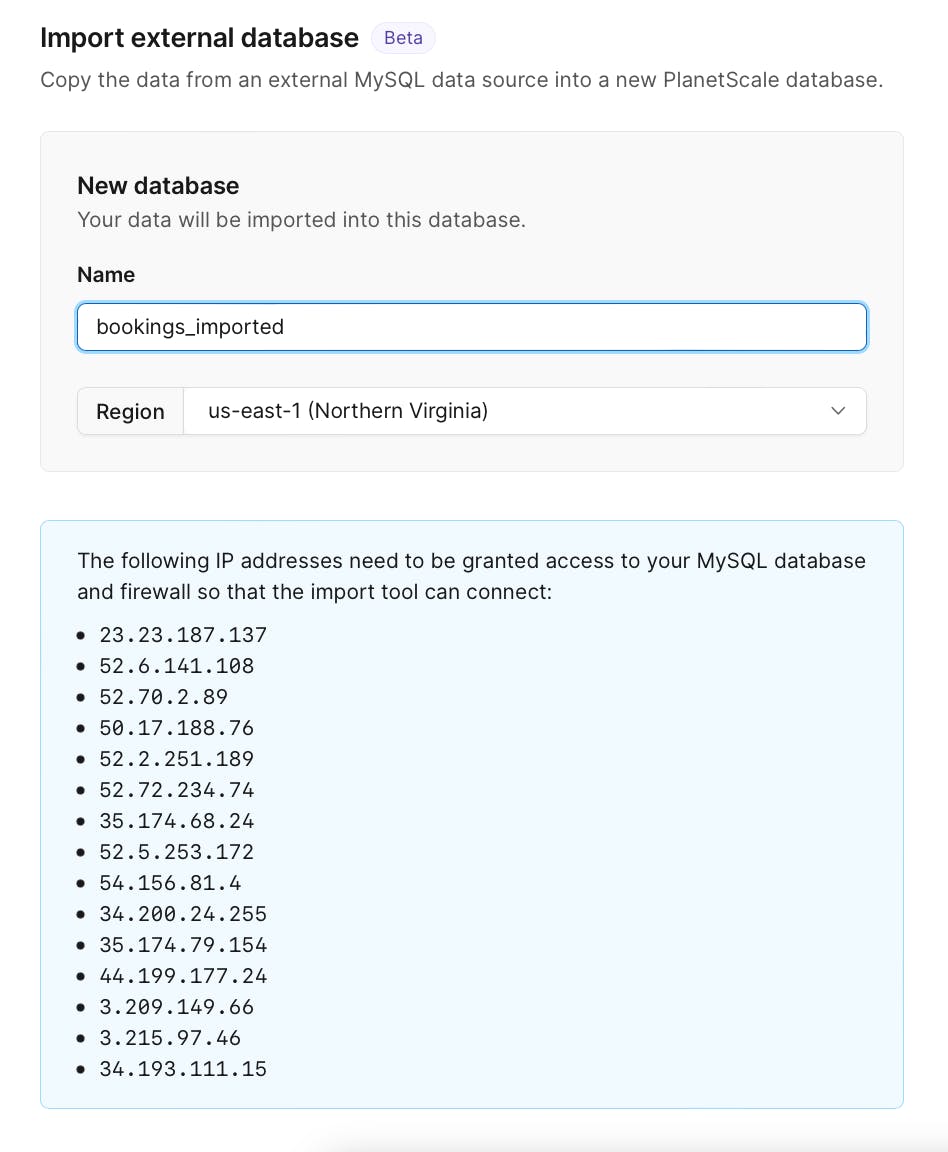Click the Name label above the input
The image size is (948, 1152).
106,275
